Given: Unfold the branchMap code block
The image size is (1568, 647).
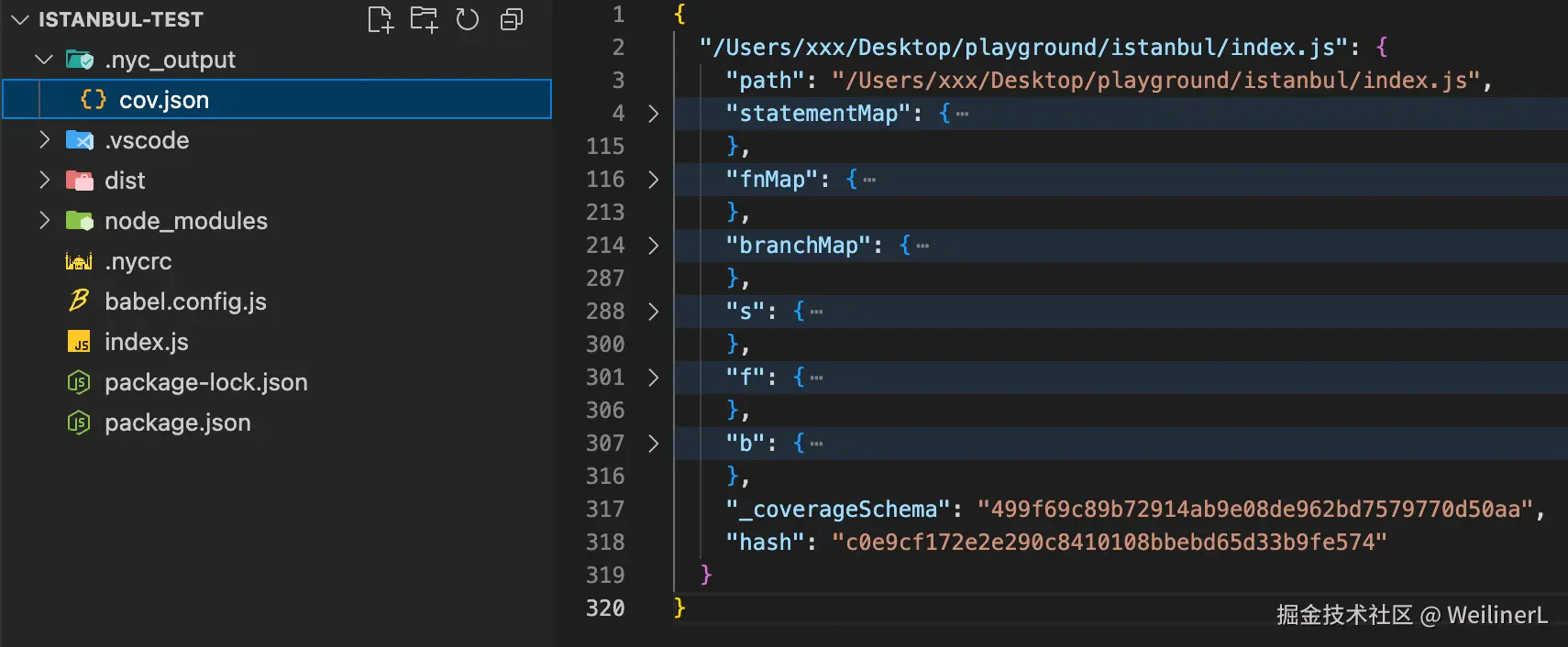Looking at the screenshot, I should point(653,246).
